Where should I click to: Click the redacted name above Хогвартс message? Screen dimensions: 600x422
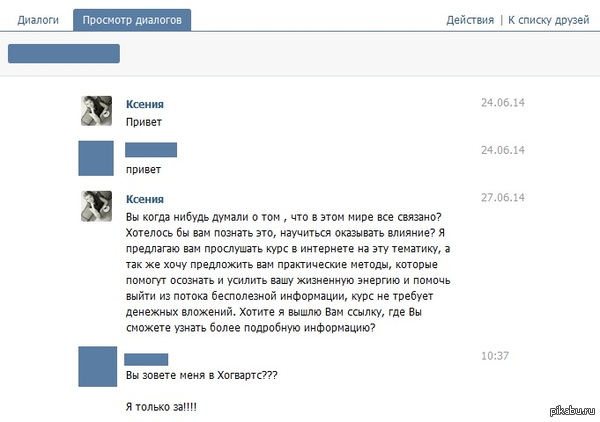(146, 359)
